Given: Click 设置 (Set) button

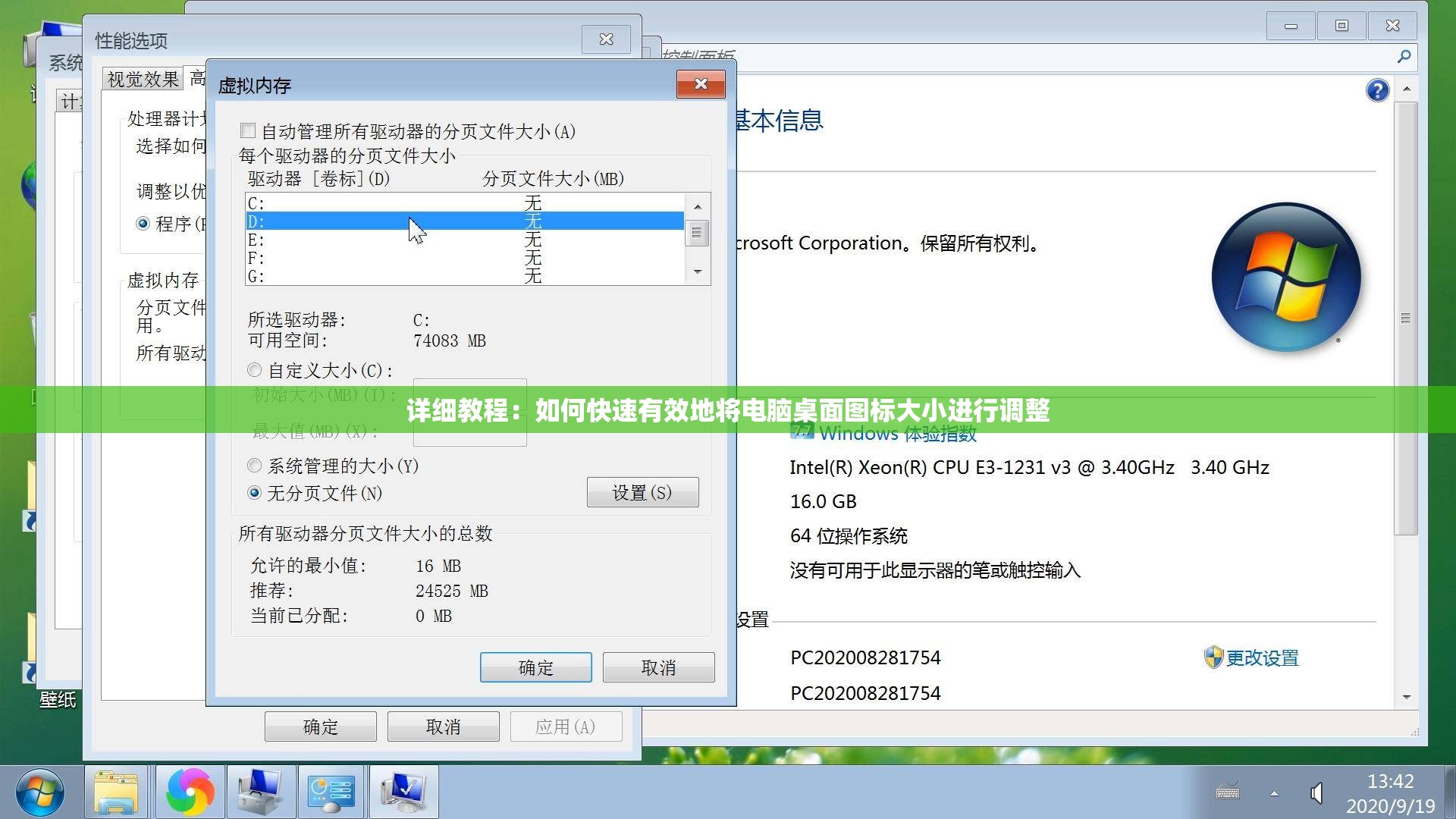Looking at the screenshot, I should (x=641, y=489).
